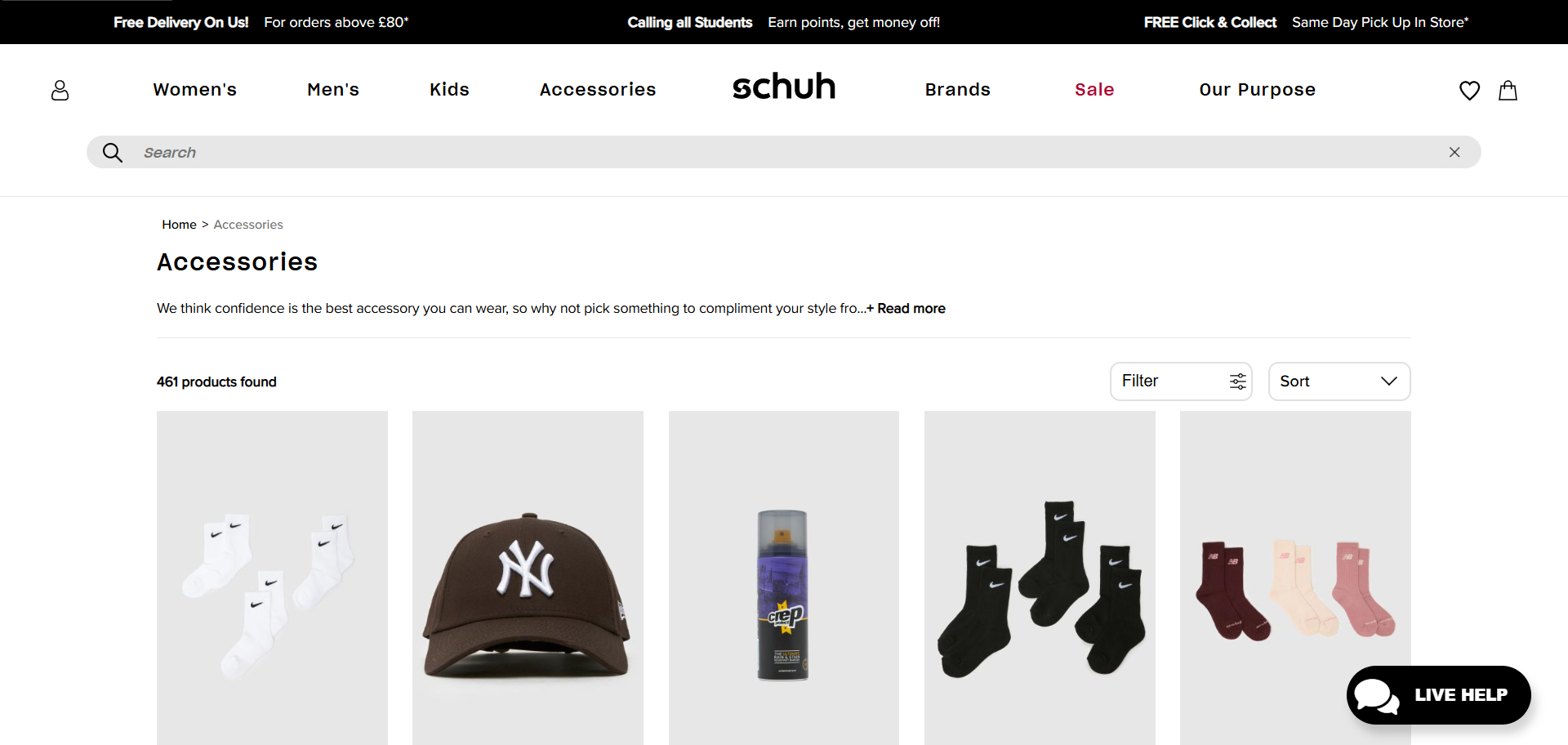1568x745 pixels.
Task: Open the Women's menu
Action: pos(195,90)
